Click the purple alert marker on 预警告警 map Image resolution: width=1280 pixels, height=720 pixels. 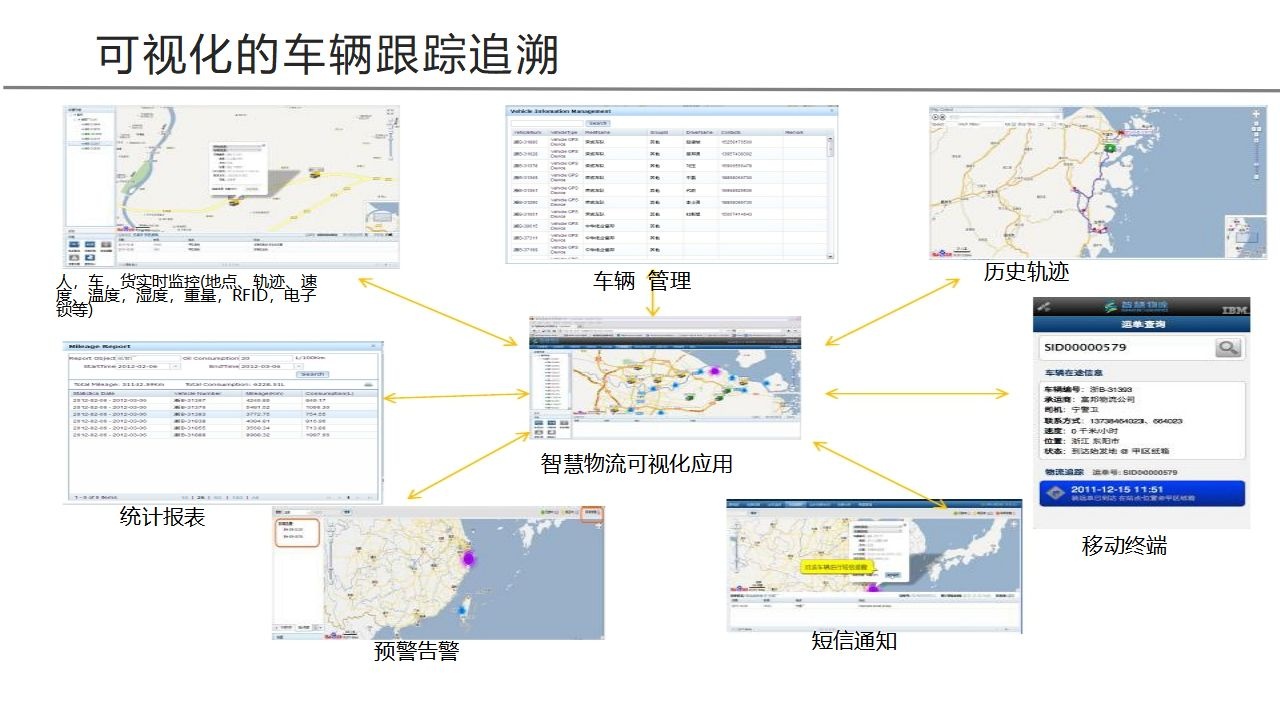[x=467, y=558]
